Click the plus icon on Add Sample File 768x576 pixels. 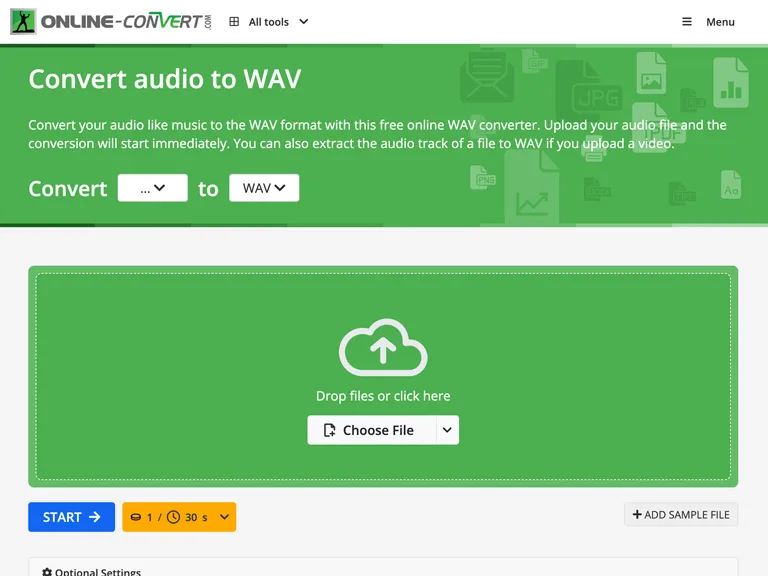(x=637, y=515)
